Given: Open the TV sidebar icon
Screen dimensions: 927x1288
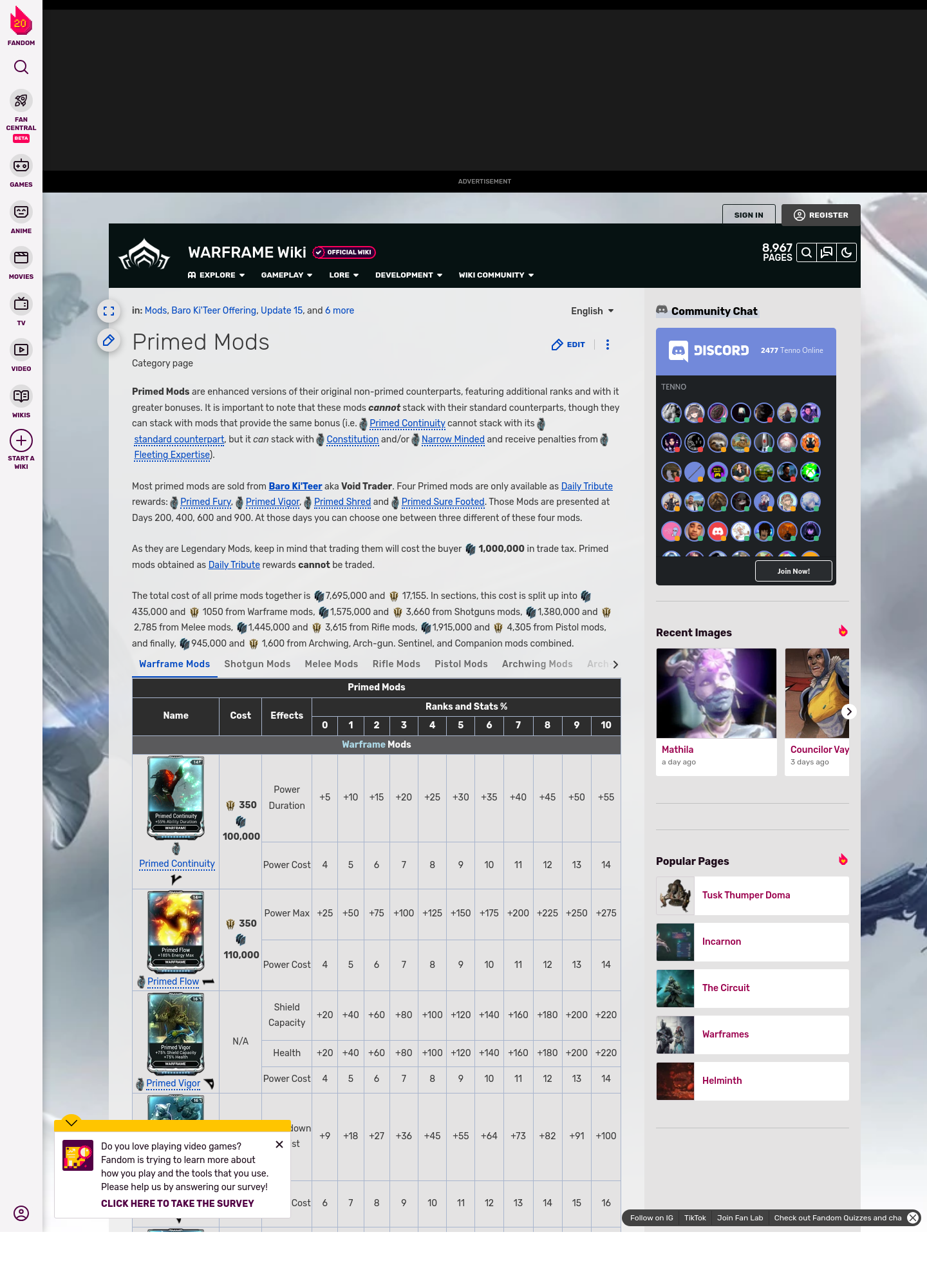Looking at the screenshot, I should (21, 303).
